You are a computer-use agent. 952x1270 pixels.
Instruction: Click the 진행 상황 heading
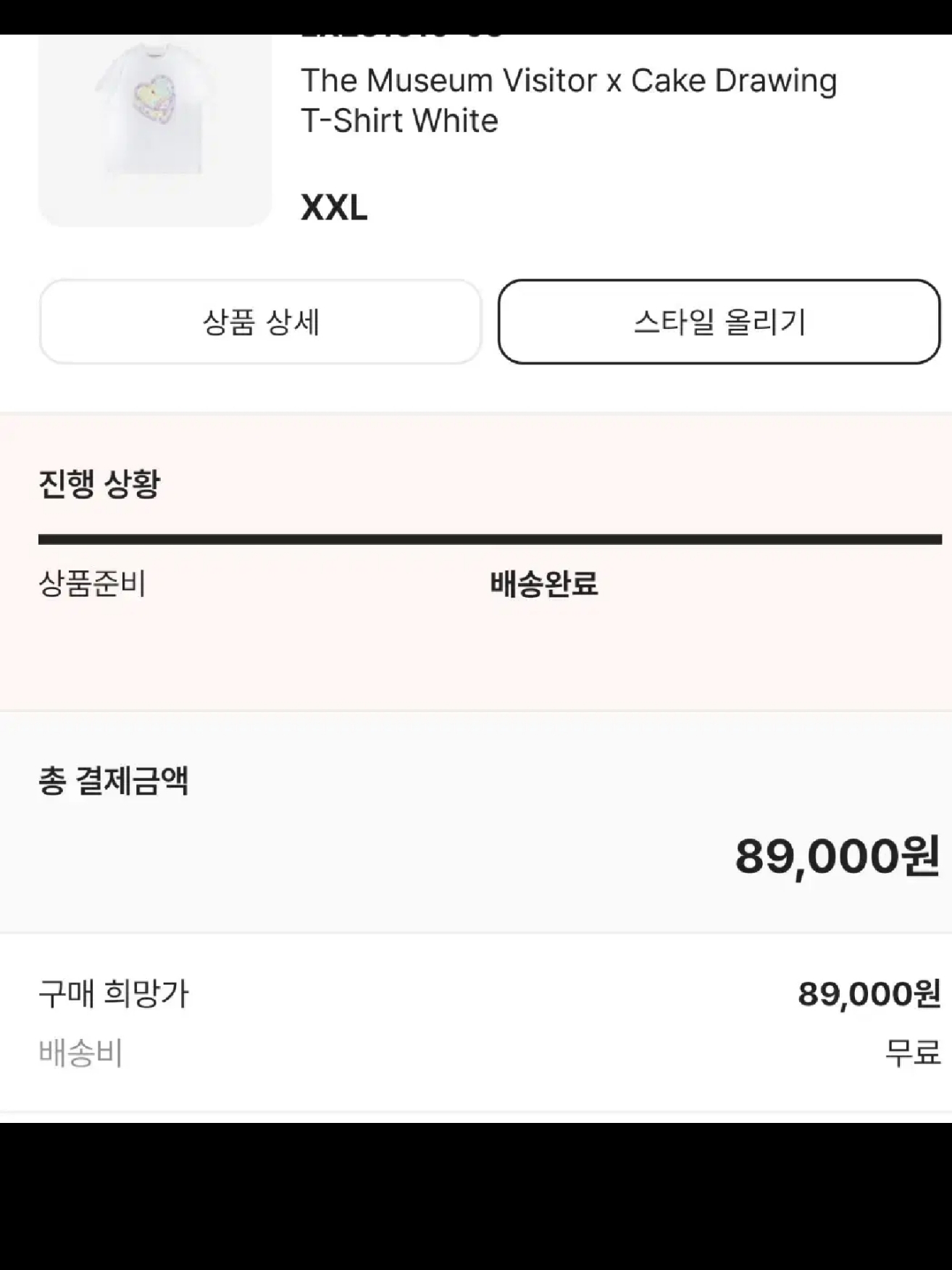[99, 483]
